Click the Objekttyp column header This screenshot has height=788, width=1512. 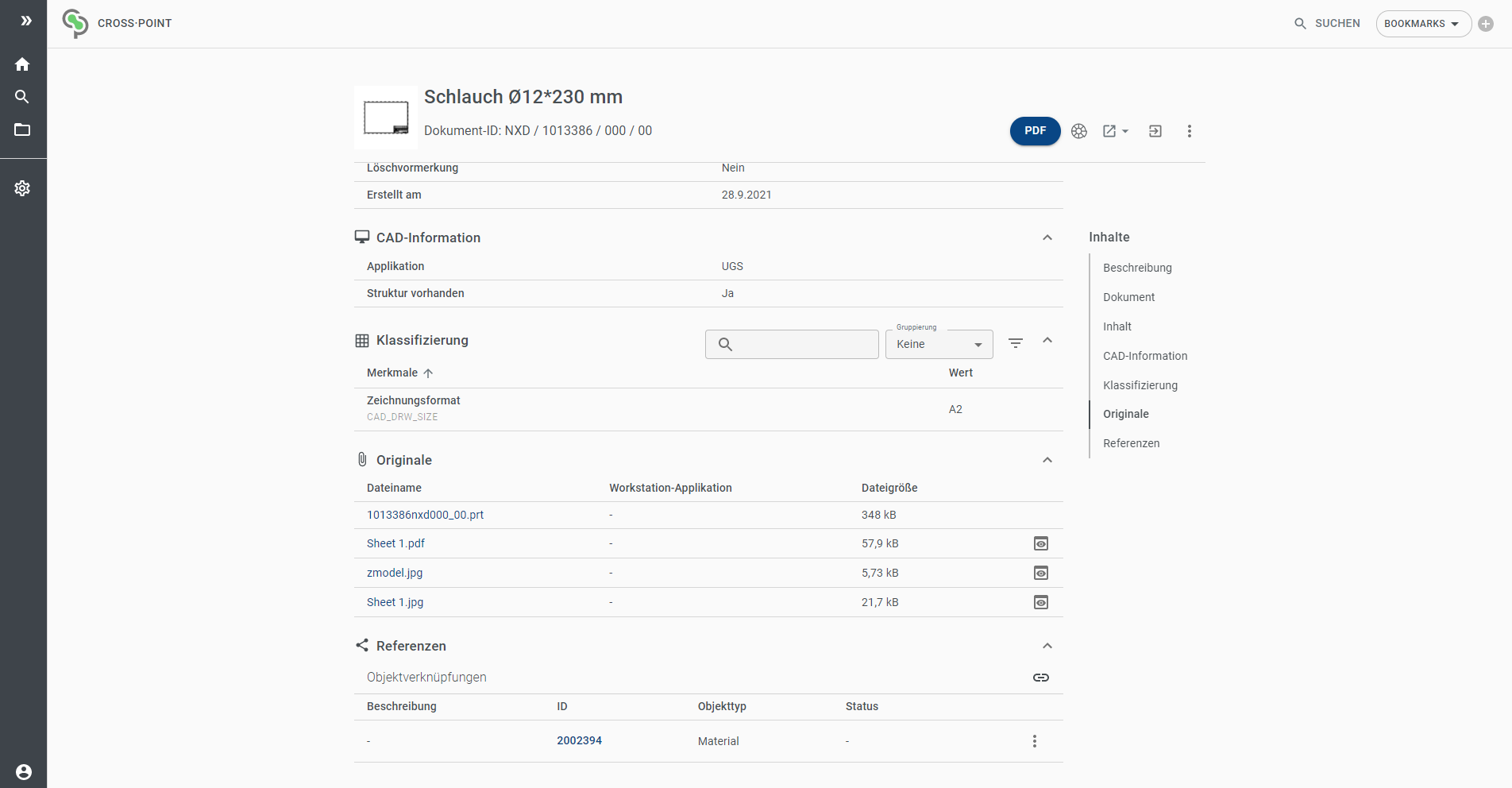[722, 706]
